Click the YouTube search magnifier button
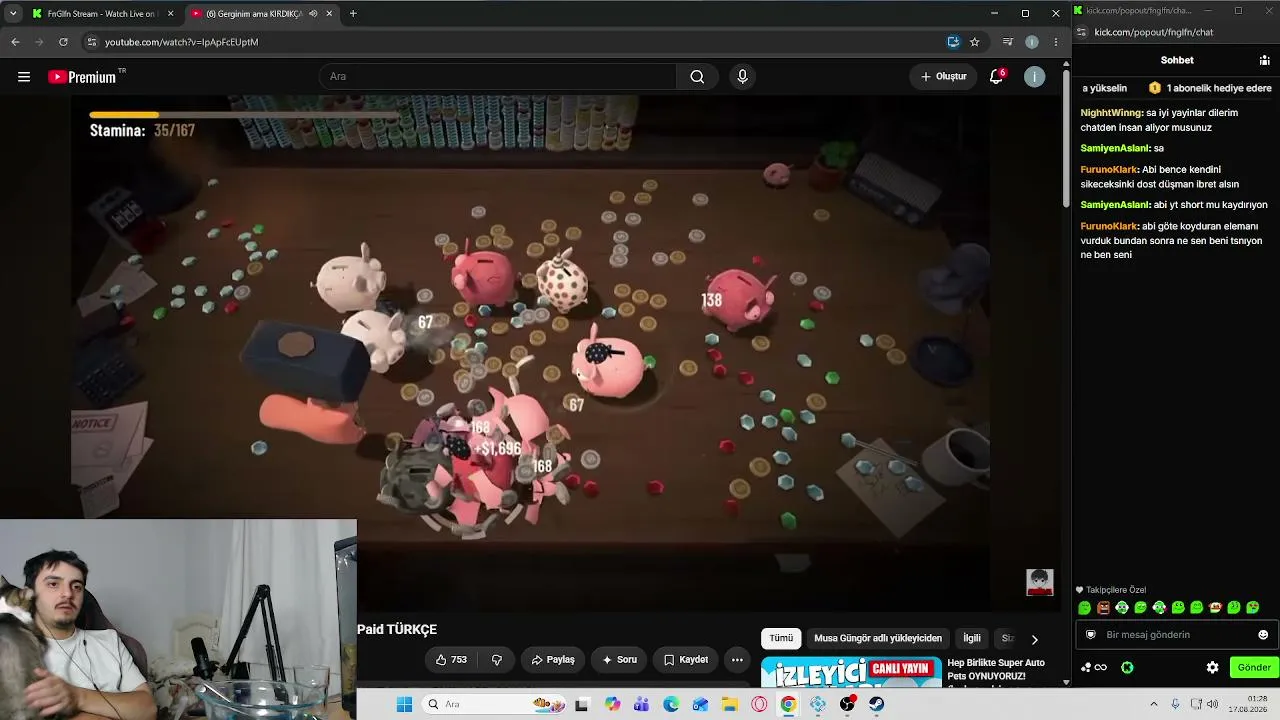1280x720 pixels. click(697, 77)
